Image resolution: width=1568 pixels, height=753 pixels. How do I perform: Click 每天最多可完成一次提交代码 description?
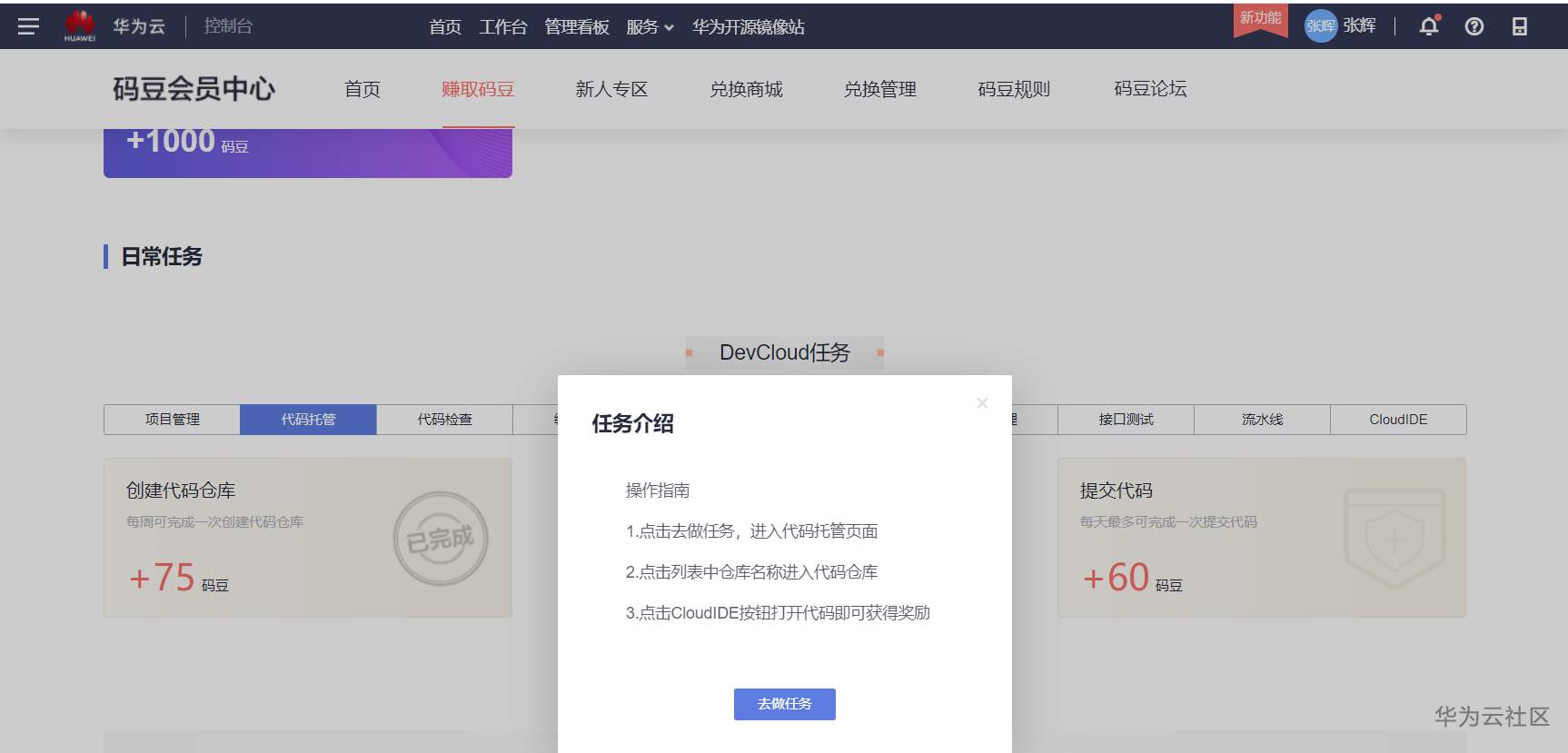[1169, 522]
